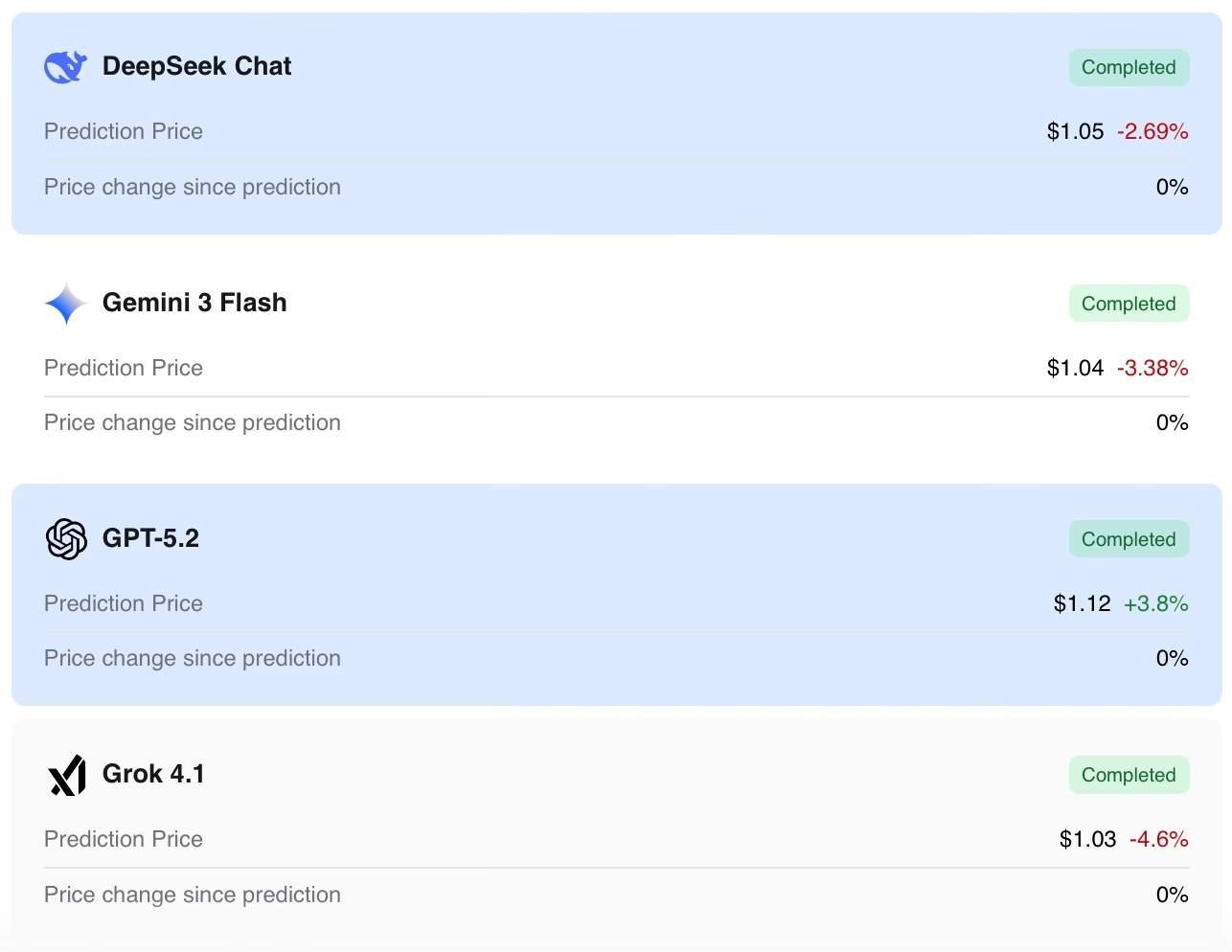Image resolution: width=1232 pixels, height=952 pixels.
Task: Click the Gemini sparkle star icon
Action: click(66, 304)
